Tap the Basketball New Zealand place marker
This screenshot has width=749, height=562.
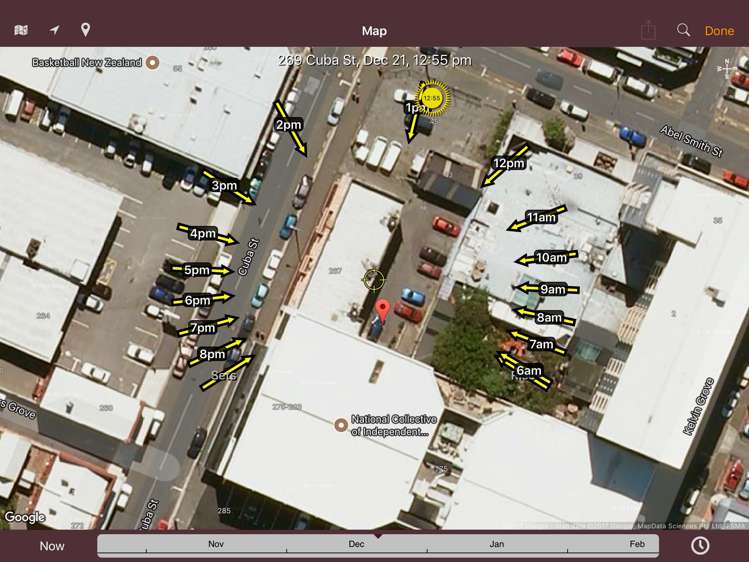152,63
